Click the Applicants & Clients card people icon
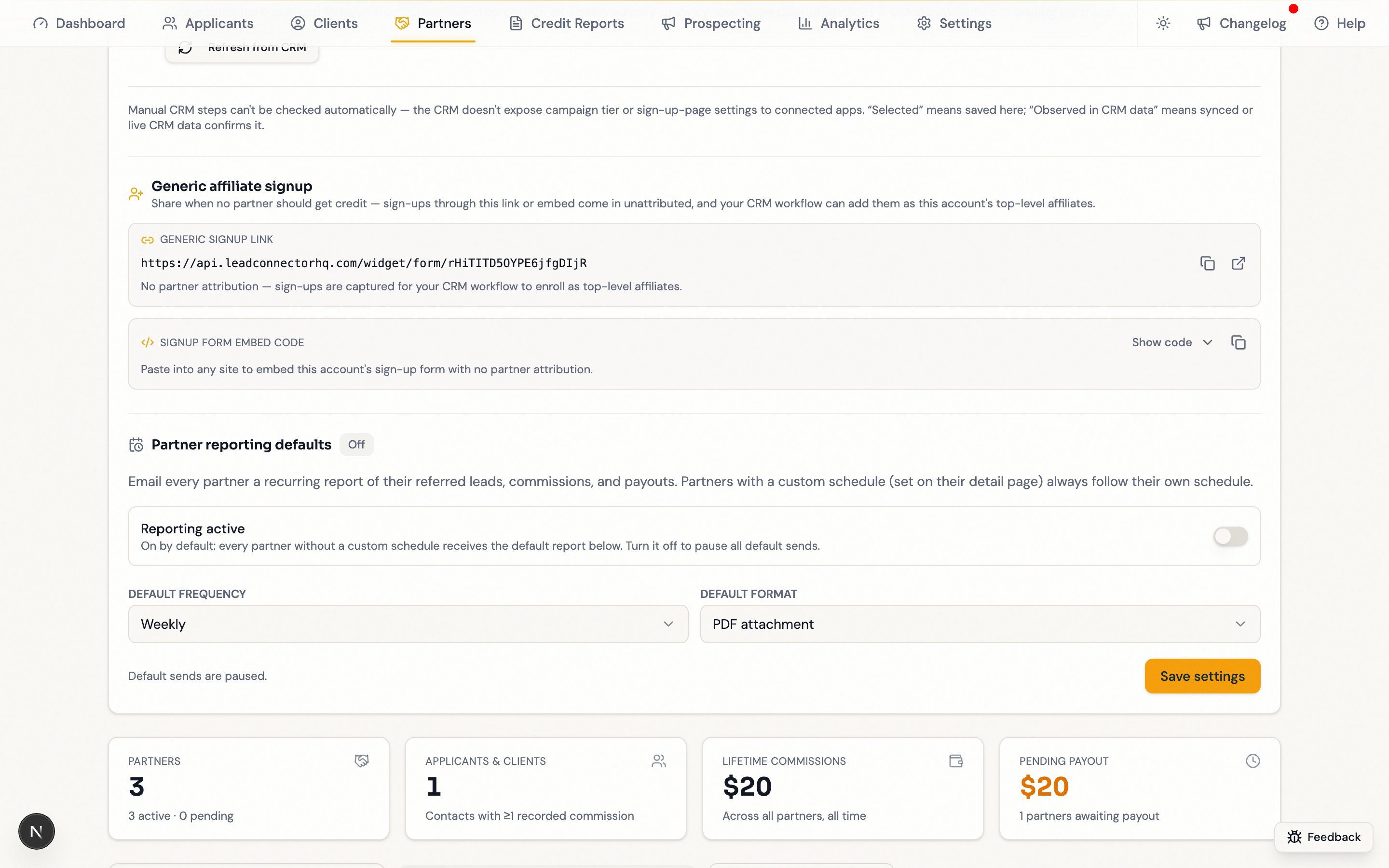The image size is (1389, 868). [x=659, y=761]
